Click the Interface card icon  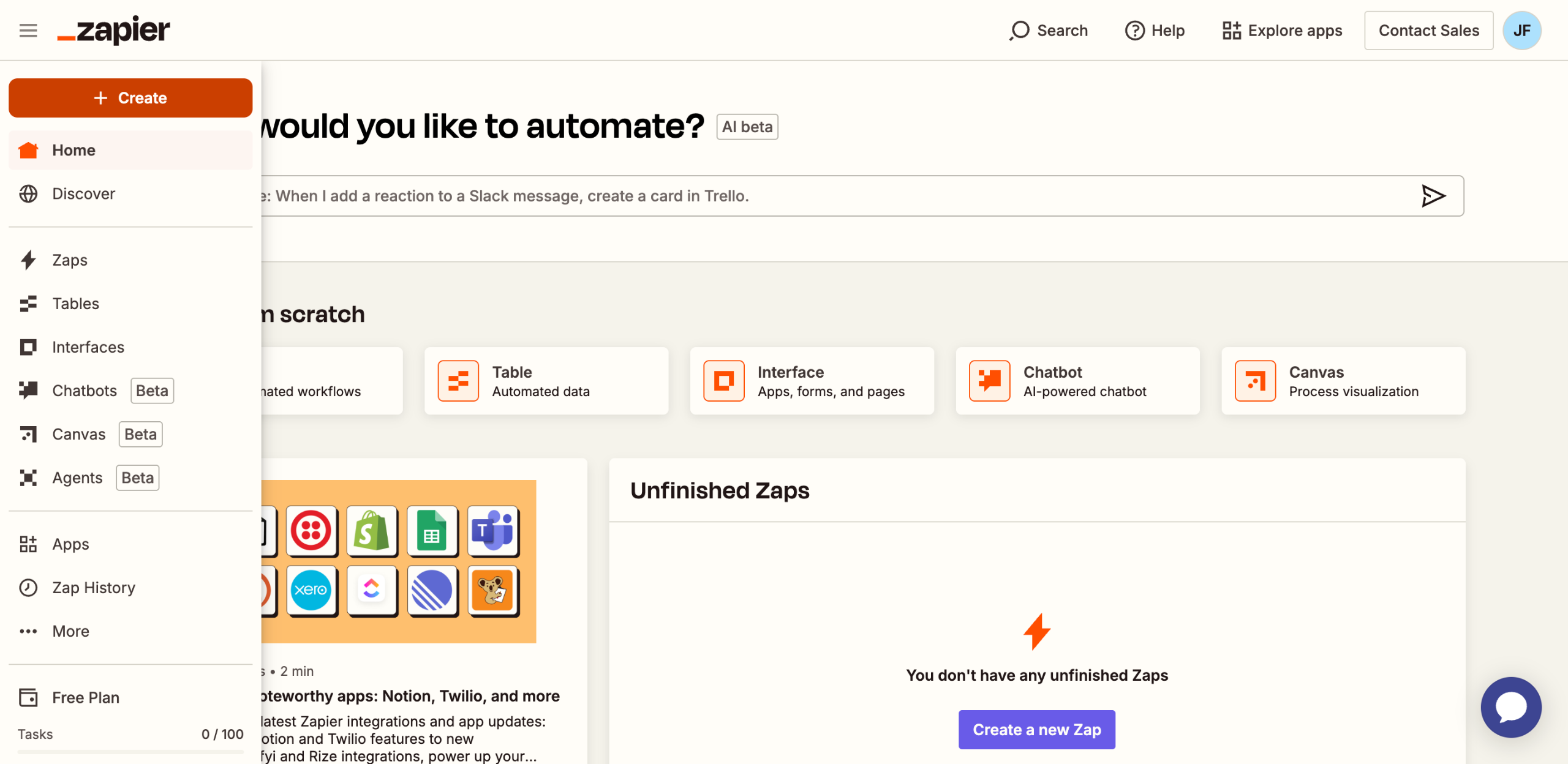coord(723,381)
